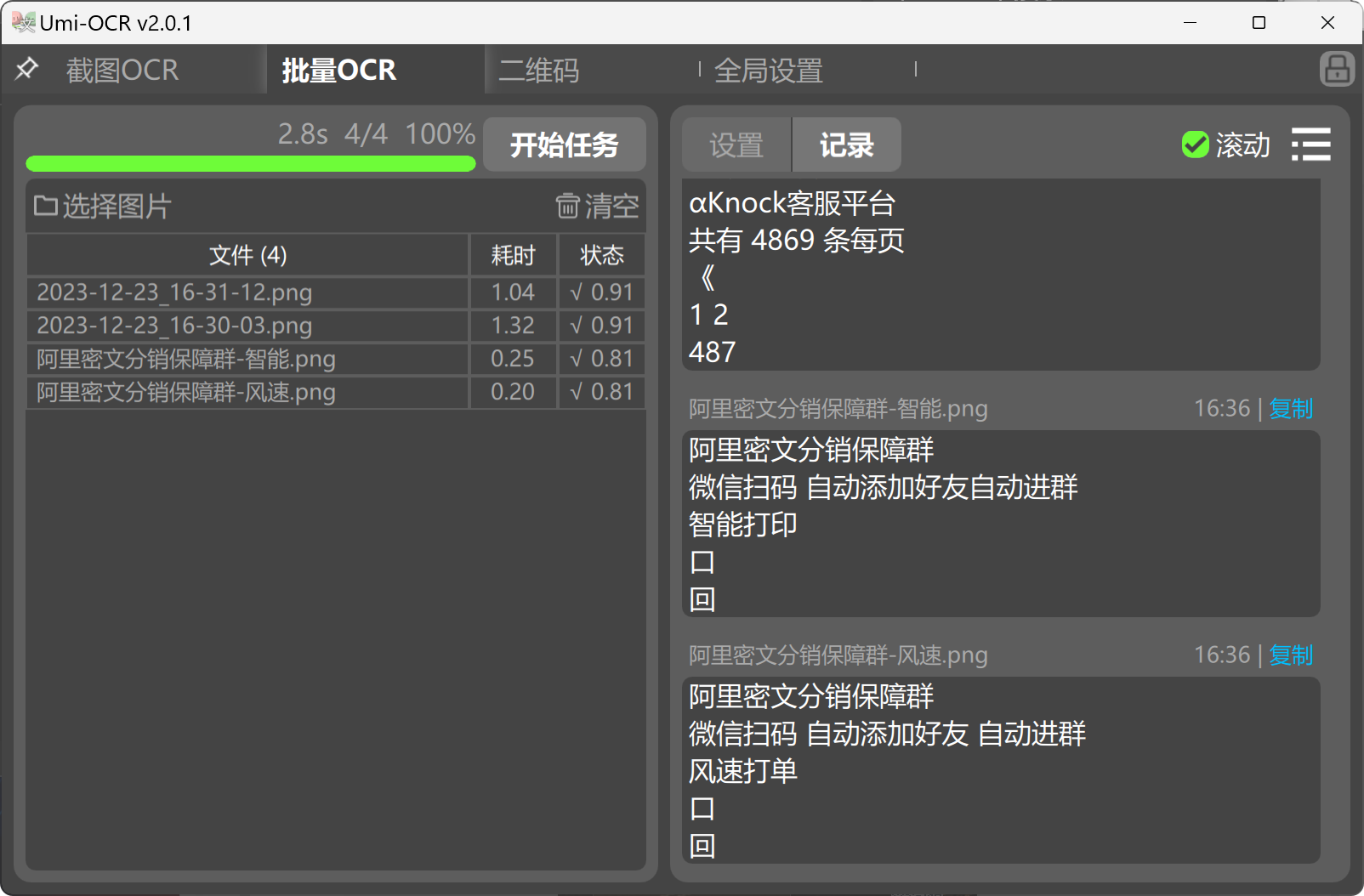Open the 二维码 tab
Viewport: 1364px width, 896px height.
tap(539, 70)
